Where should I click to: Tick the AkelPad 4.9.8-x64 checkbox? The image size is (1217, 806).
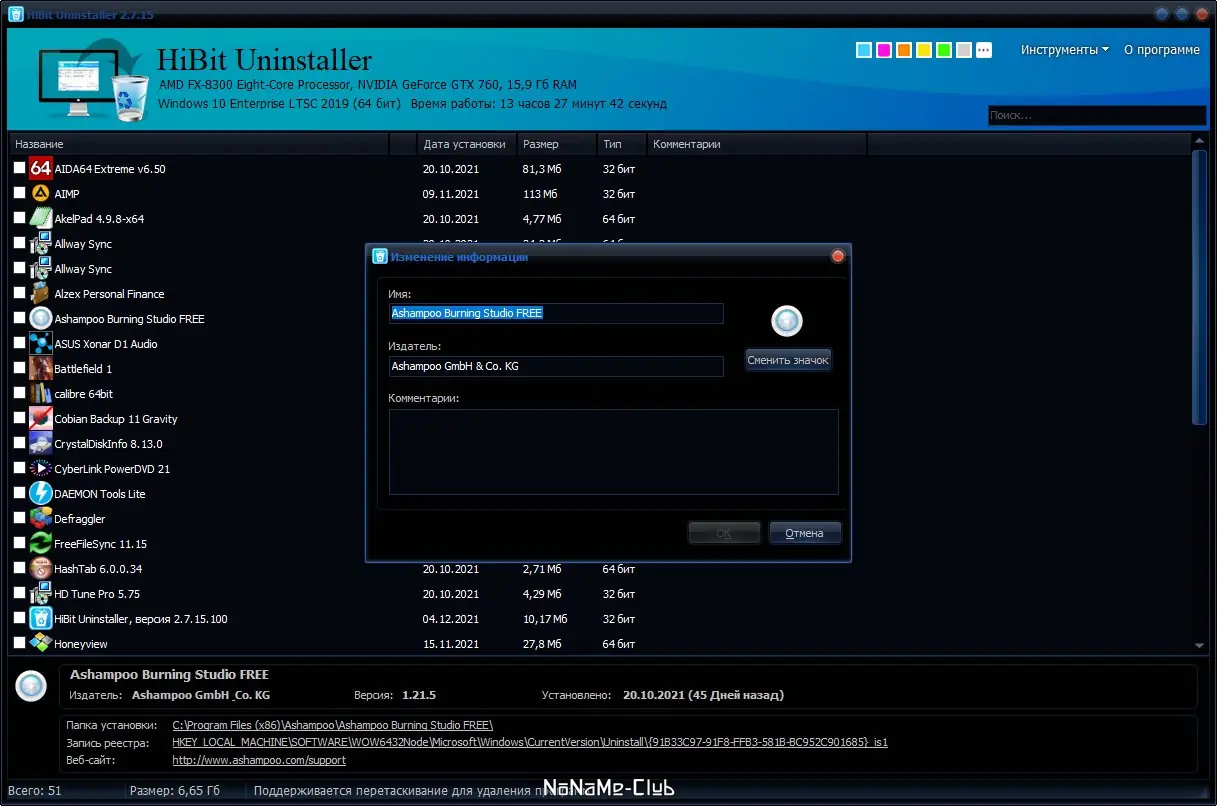click(x=19, y=218)
